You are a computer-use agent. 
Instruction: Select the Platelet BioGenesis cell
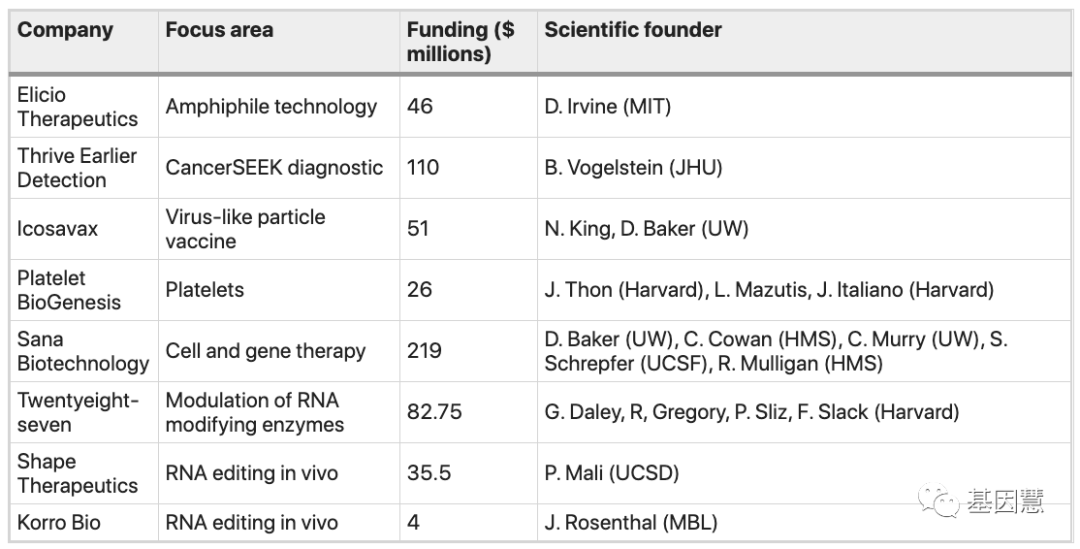coord(69,290)
